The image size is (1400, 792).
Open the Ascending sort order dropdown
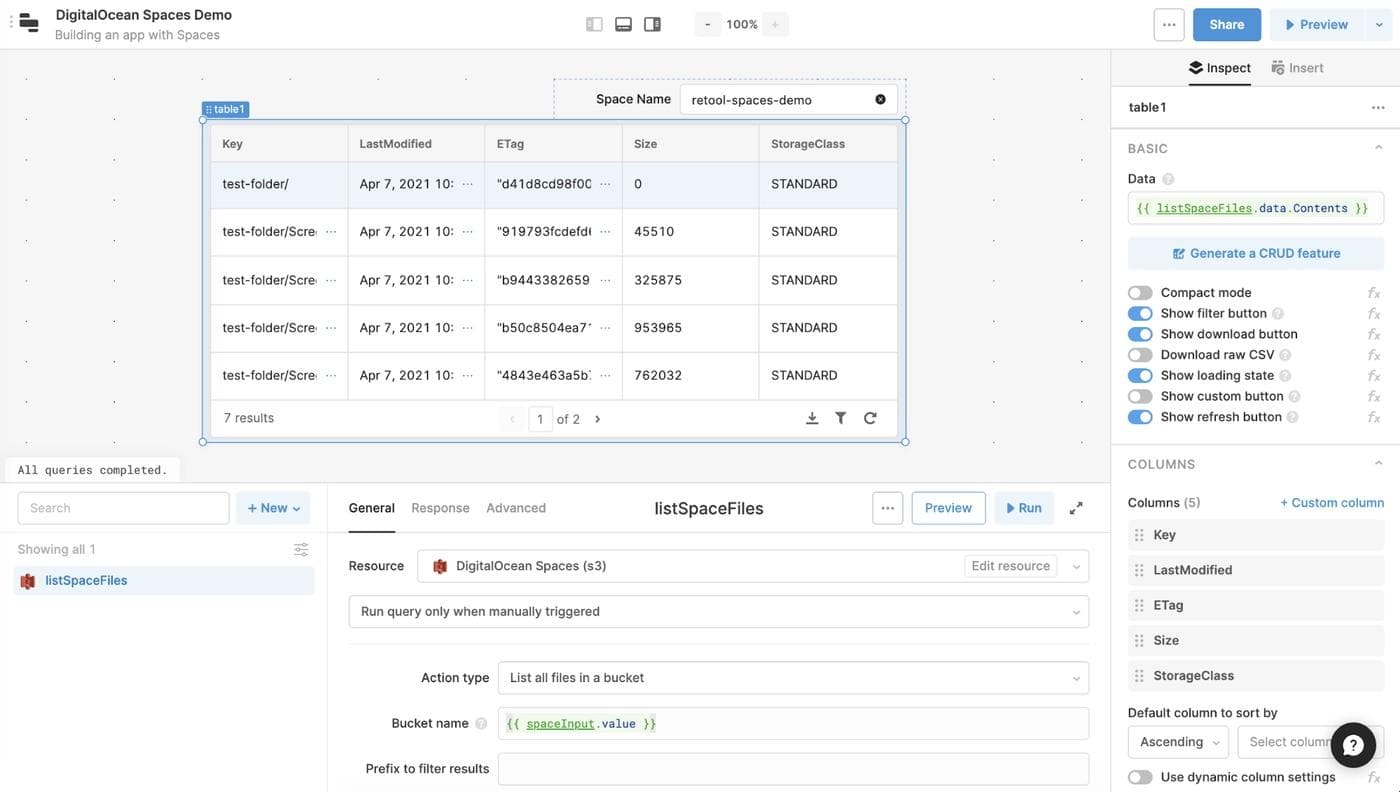1178,742
